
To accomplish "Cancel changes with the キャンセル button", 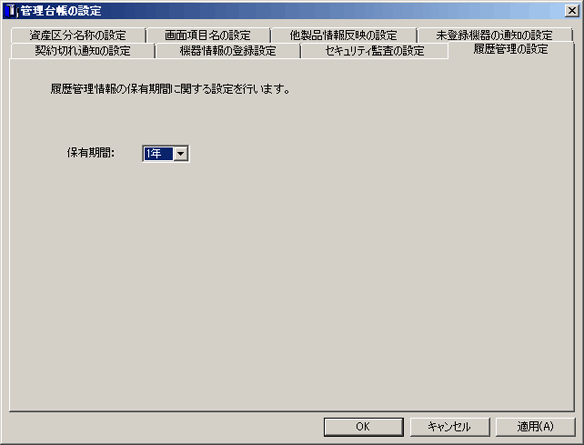I will [x=450, y=427].
